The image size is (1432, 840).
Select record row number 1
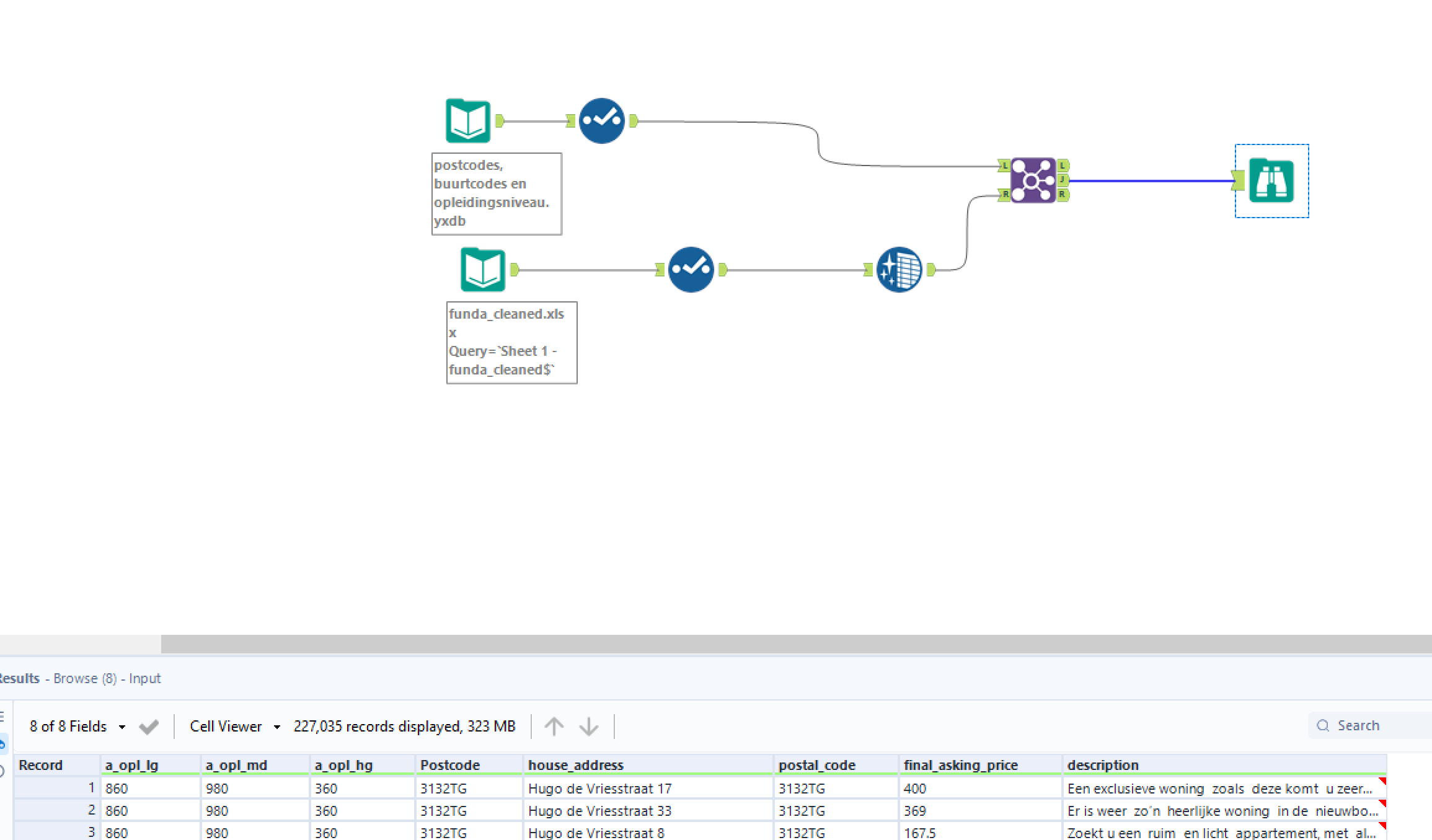pyautogui.click(x=57, y=789)
